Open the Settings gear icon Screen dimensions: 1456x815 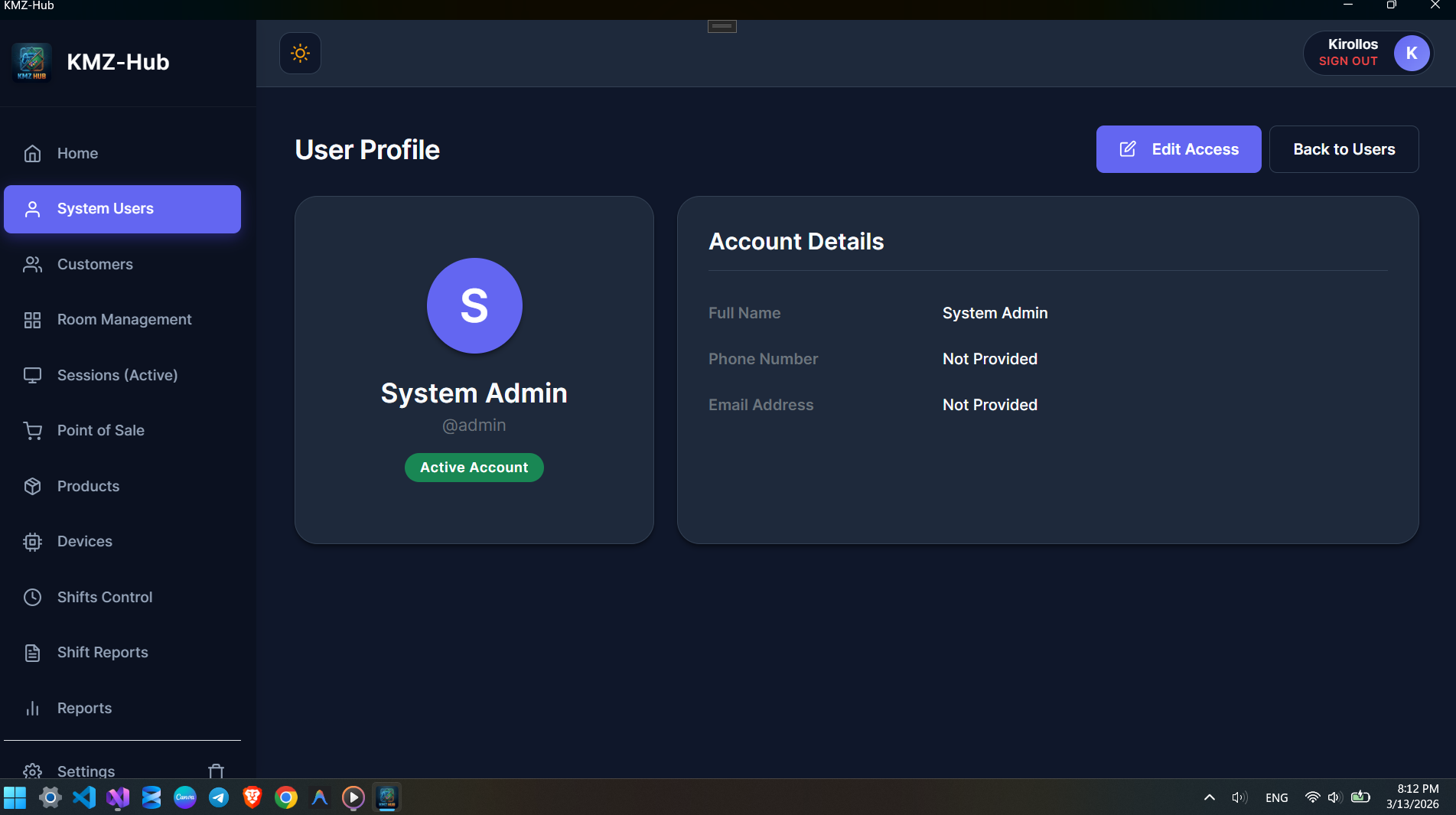pyautogui.click(x=32, y=771)
